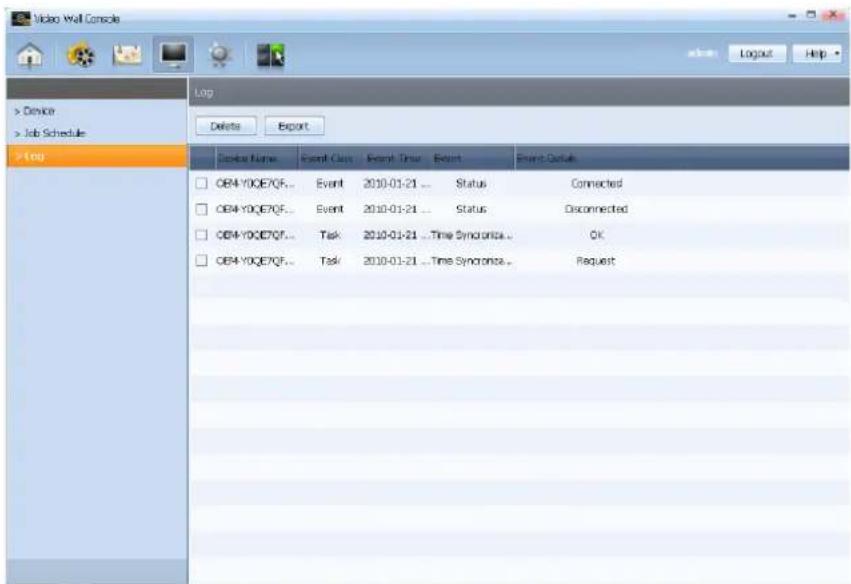Click 'Status' in the Connected row

coord(471,183)
